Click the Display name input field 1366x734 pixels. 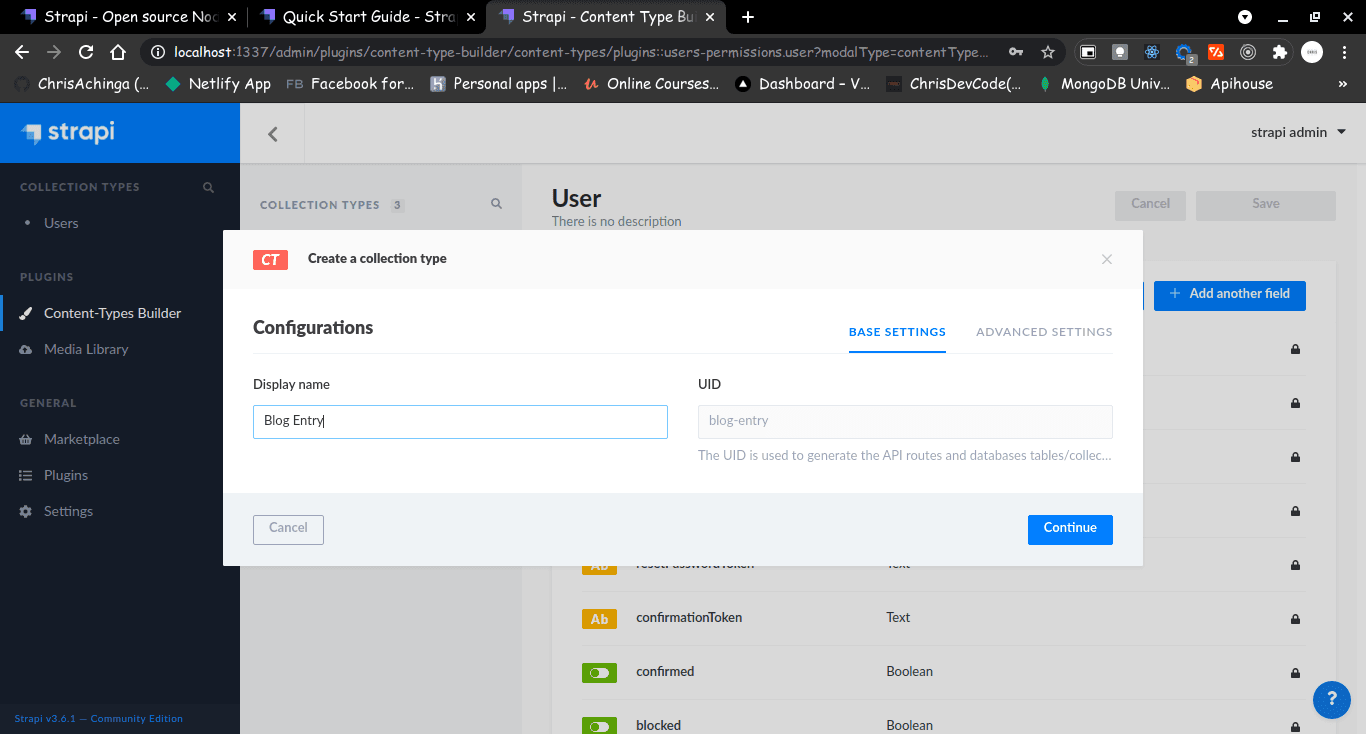coord(460,421)
